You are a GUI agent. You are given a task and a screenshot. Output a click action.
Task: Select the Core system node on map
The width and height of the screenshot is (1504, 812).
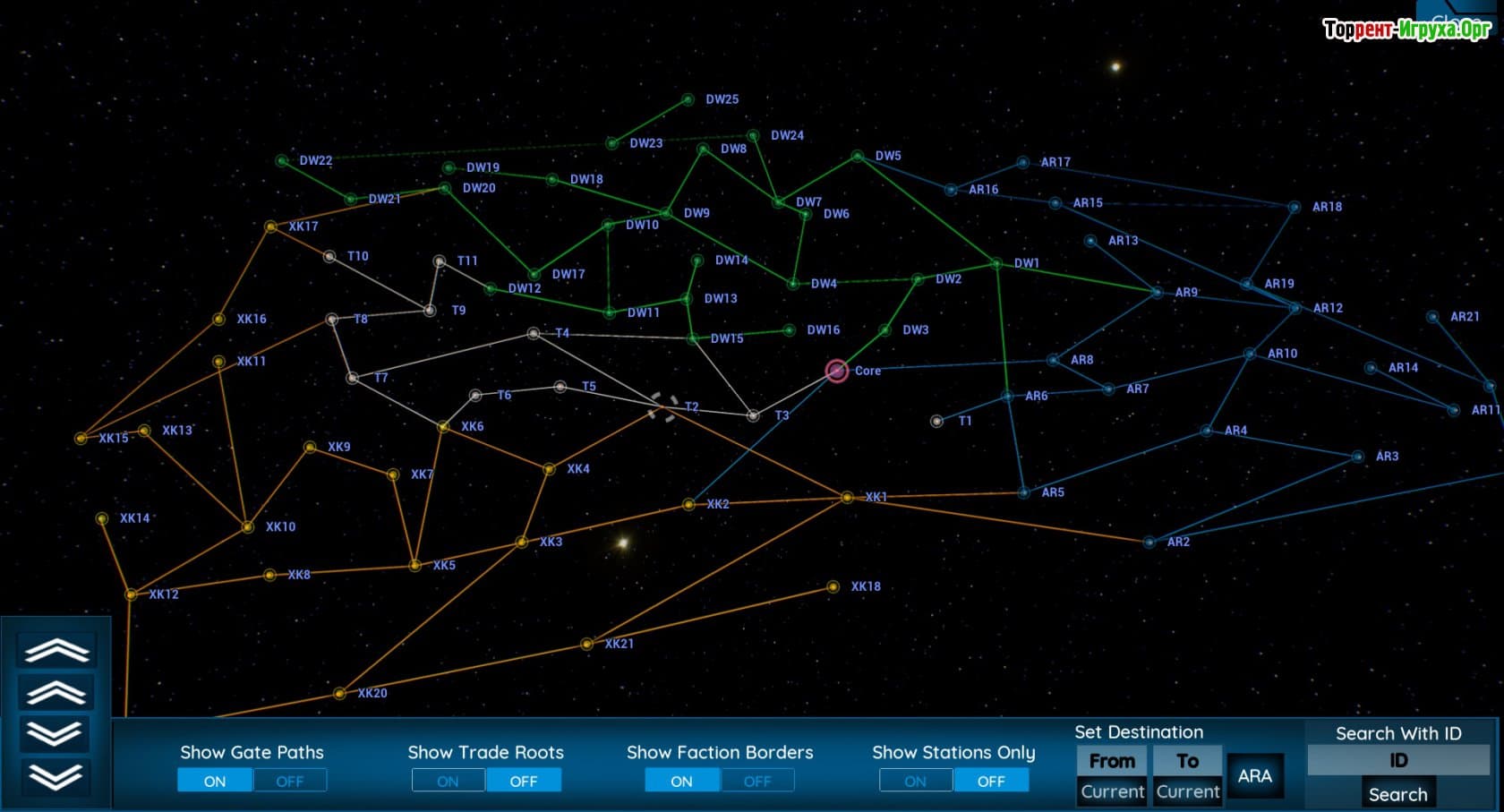click(x=837, y=371)
